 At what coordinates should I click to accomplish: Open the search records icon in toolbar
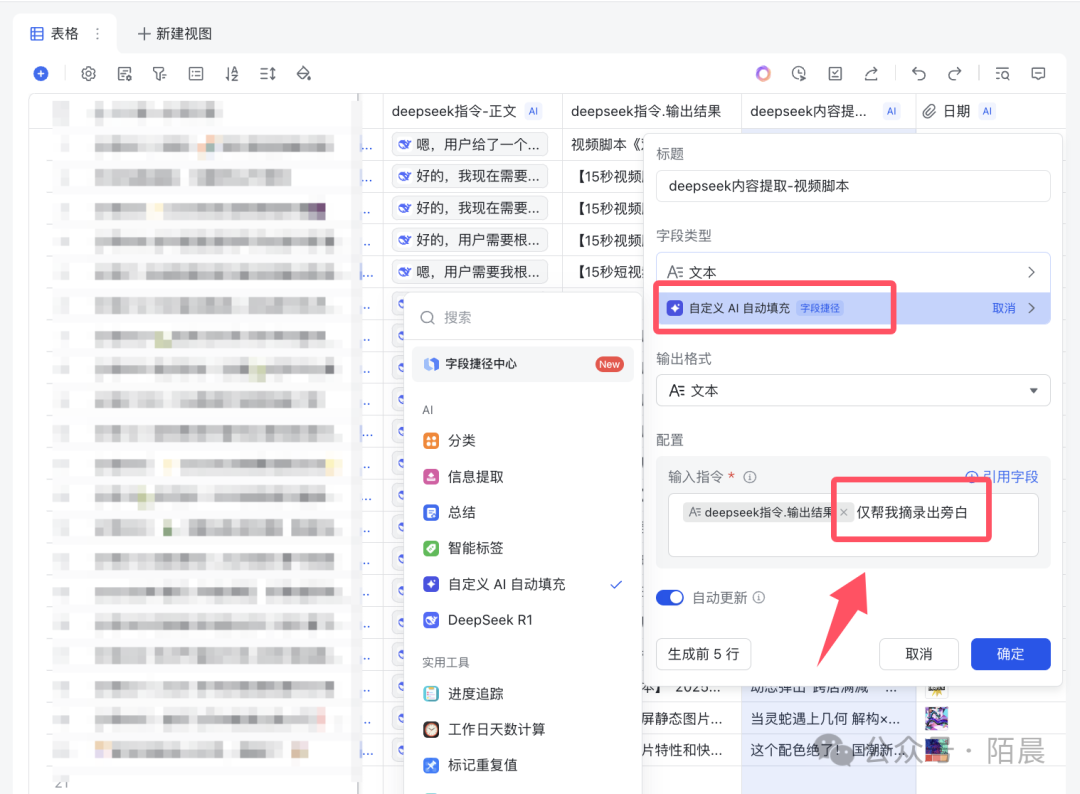point(1002,74)
